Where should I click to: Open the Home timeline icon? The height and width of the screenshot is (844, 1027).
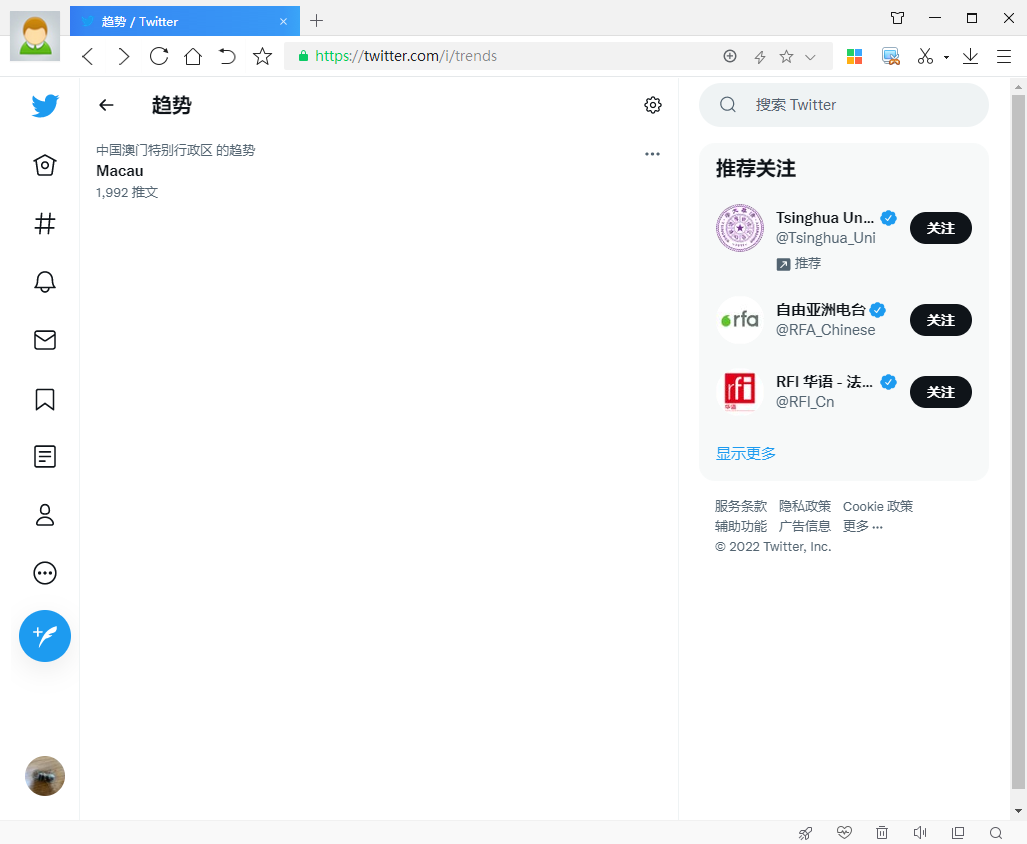(45, 165)
